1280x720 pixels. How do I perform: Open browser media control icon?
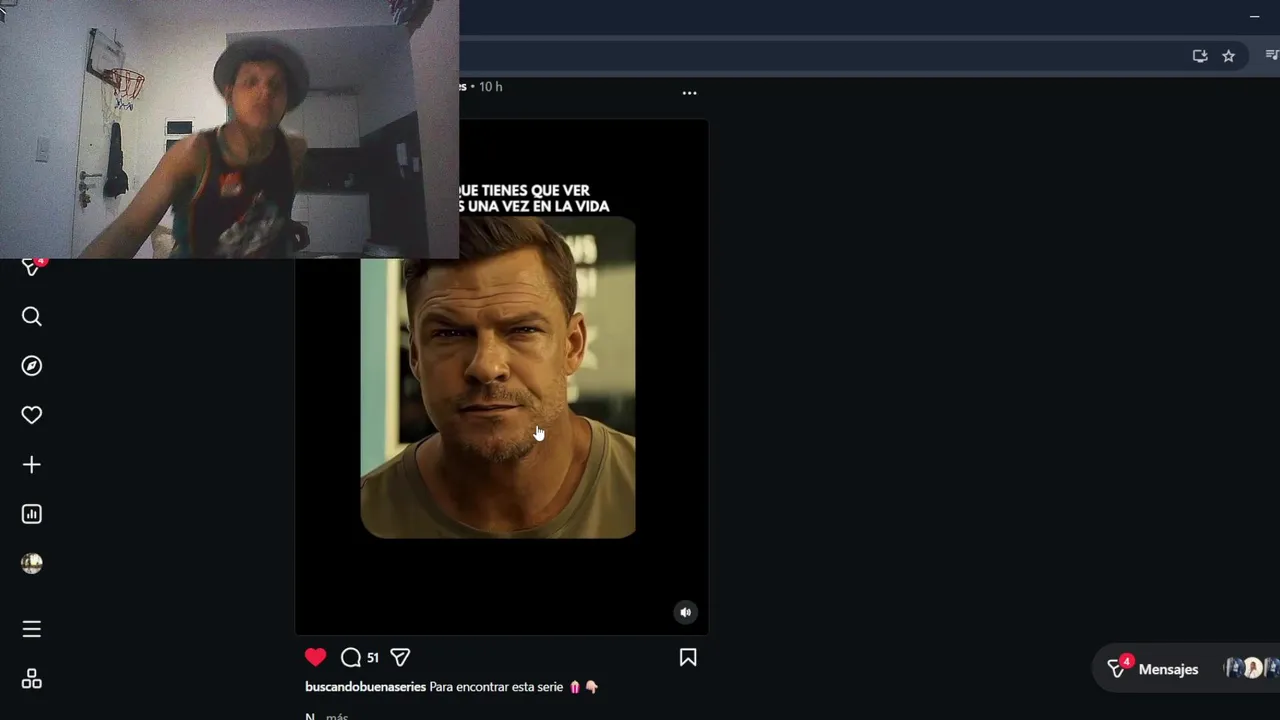1272,56
